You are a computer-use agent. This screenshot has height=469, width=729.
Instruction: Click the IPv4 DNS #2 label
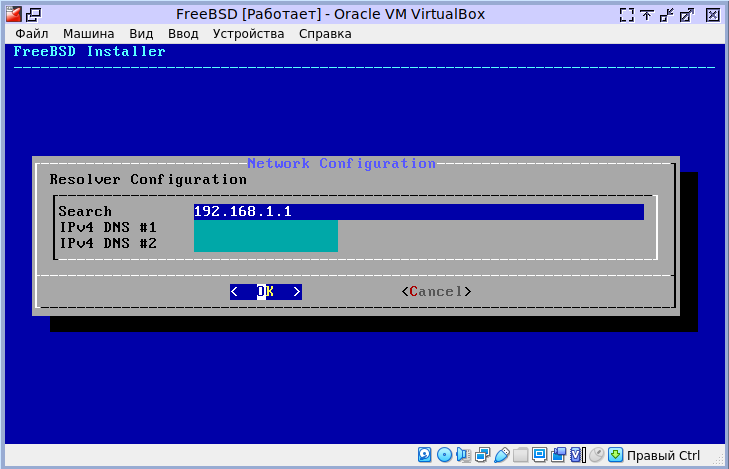107,244
